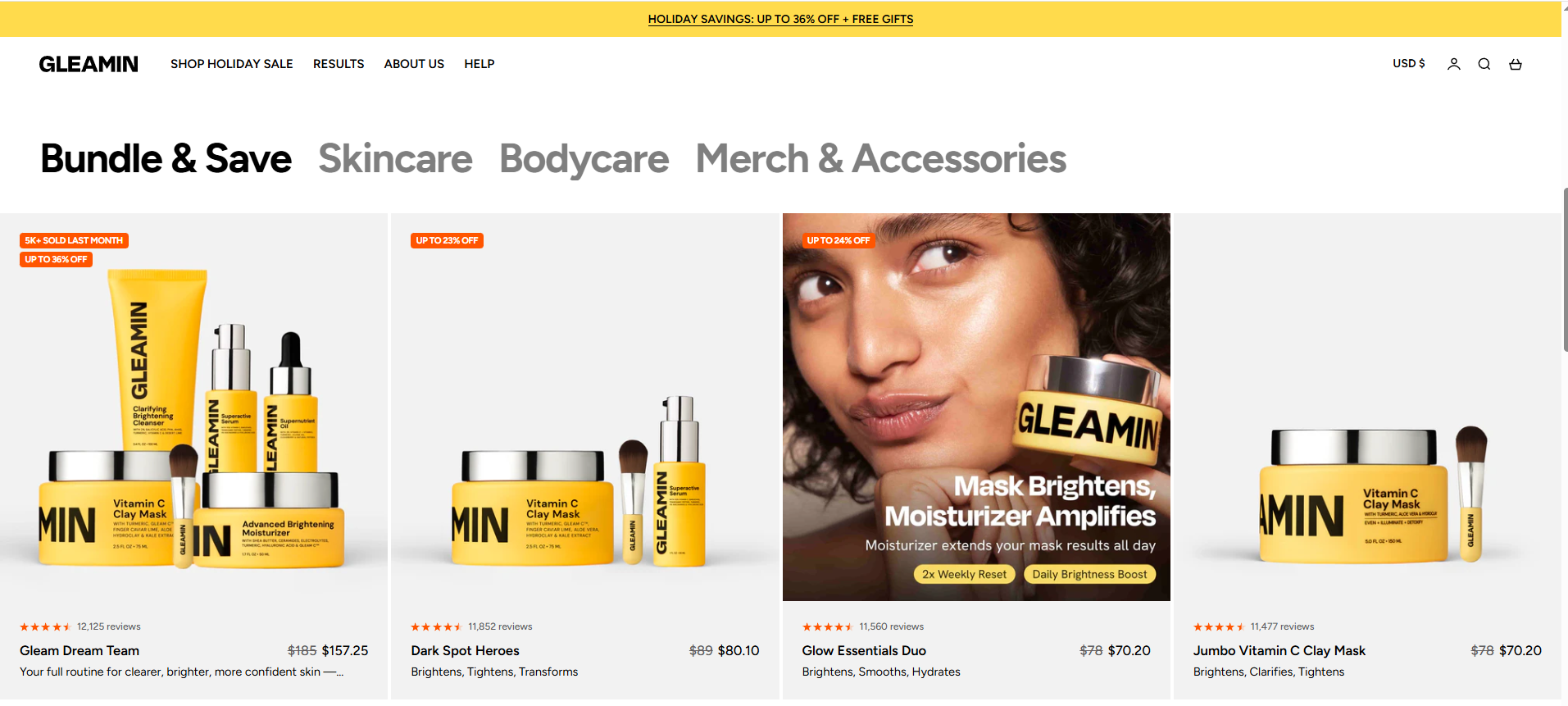
Task: Open the account profile icon
Action: tap(1453, 64)
